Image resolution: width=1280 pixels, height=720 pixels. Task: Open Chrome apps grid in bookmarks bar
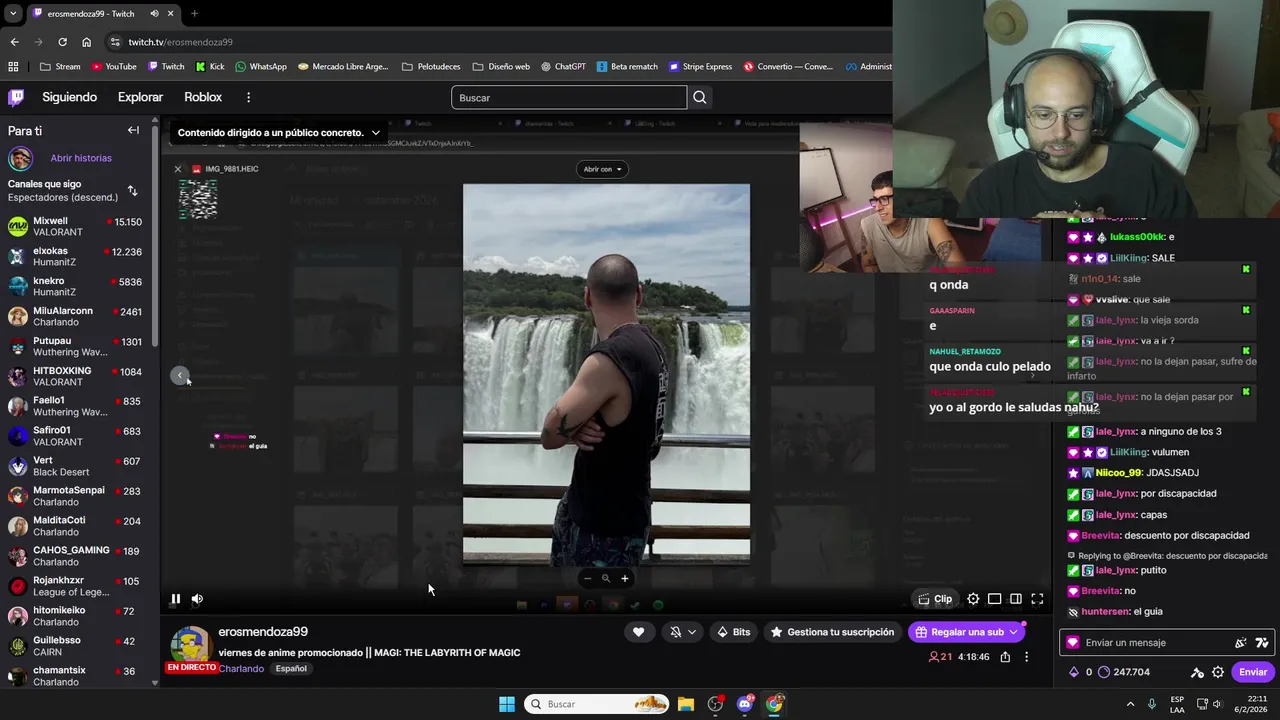(13, 67)
